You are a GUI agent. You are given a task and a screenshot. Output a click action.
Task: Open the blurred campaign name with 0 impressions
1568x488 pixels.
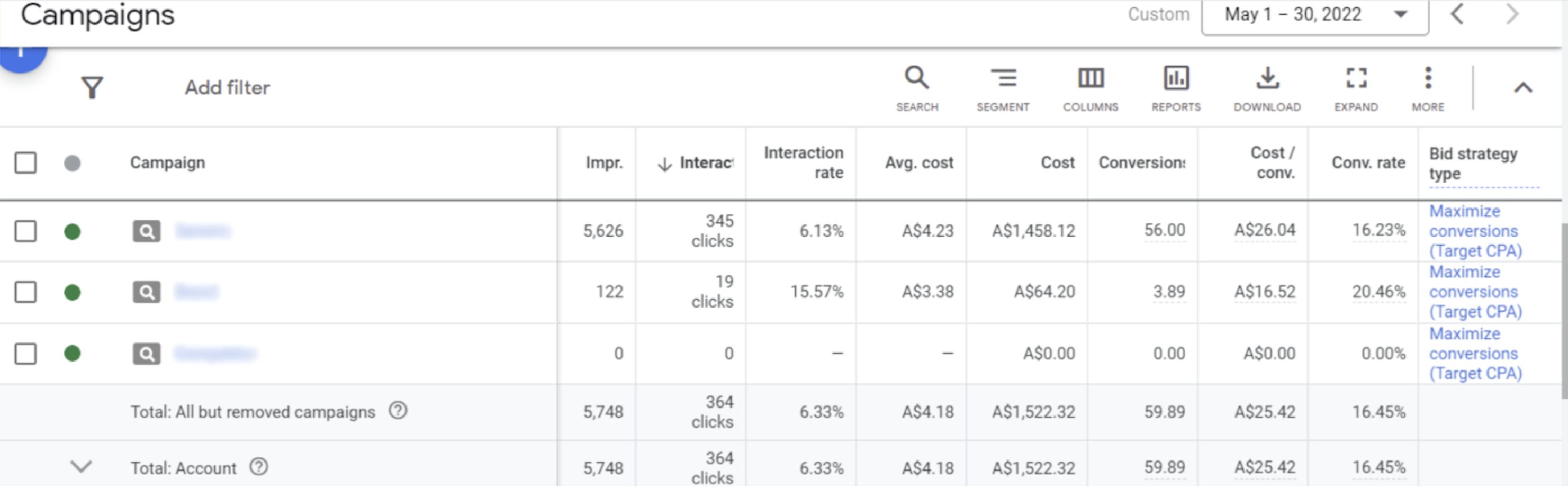[215, 354]
